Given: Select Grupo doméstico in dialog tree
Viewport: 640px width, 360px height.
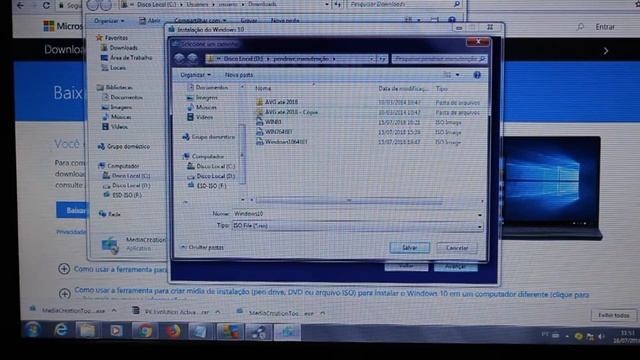Looking at the screenshot, I should (x=209, y=137).
